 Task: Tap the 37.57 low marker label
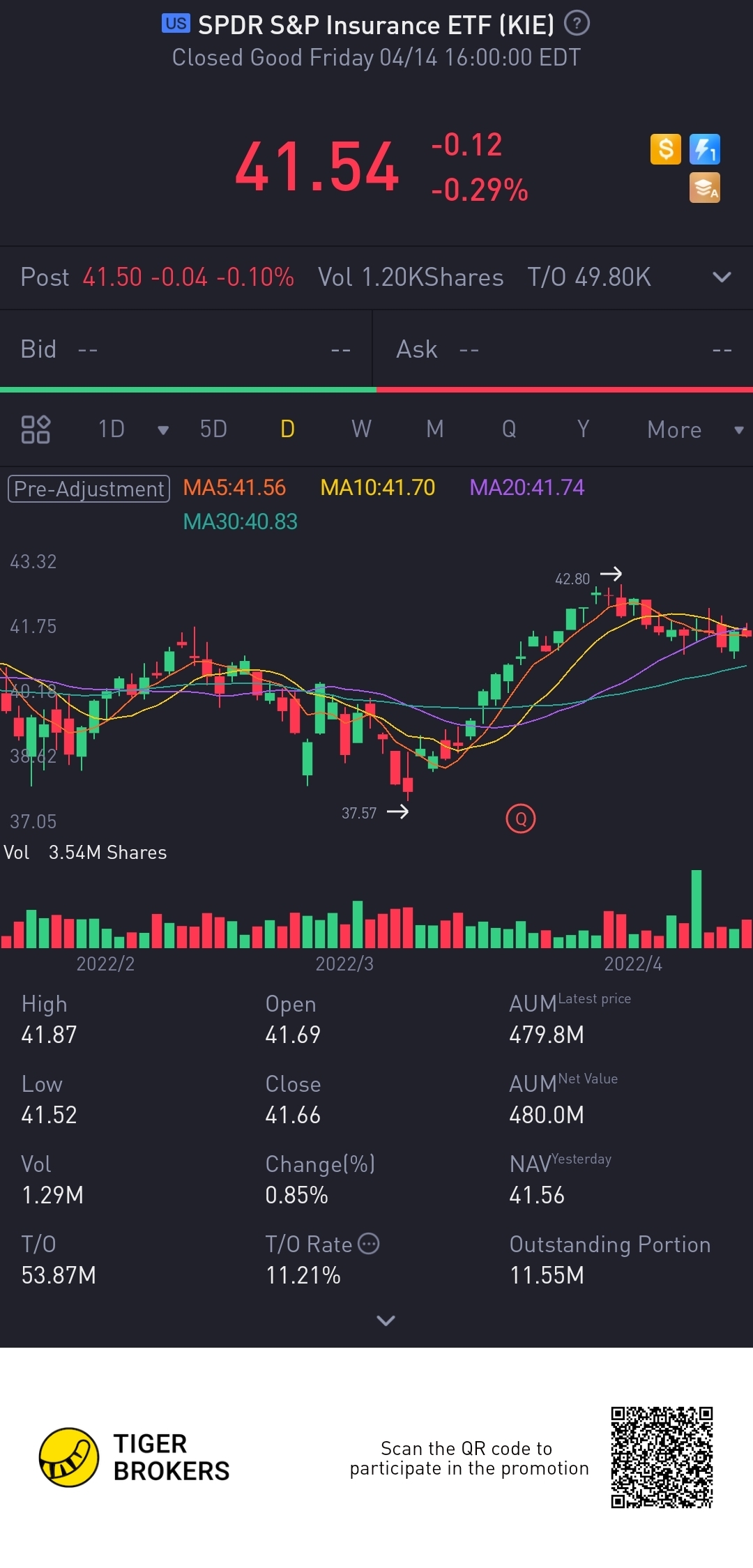pyautogui.click(x=359, y=813)
